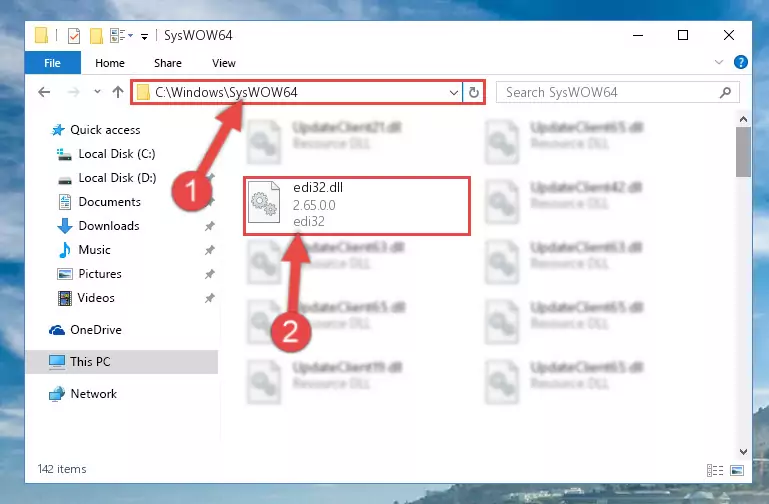
Task: Click the Downloads blue arrow icon
Action: tap(64, 226)
